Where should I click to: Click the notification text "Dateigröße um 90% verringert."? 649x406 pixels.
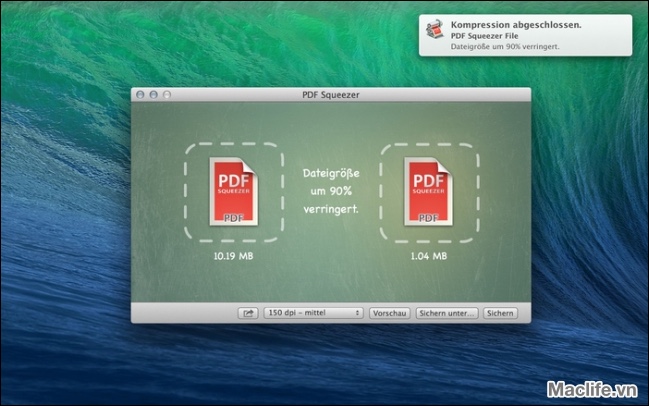click(x=504, y=47)
